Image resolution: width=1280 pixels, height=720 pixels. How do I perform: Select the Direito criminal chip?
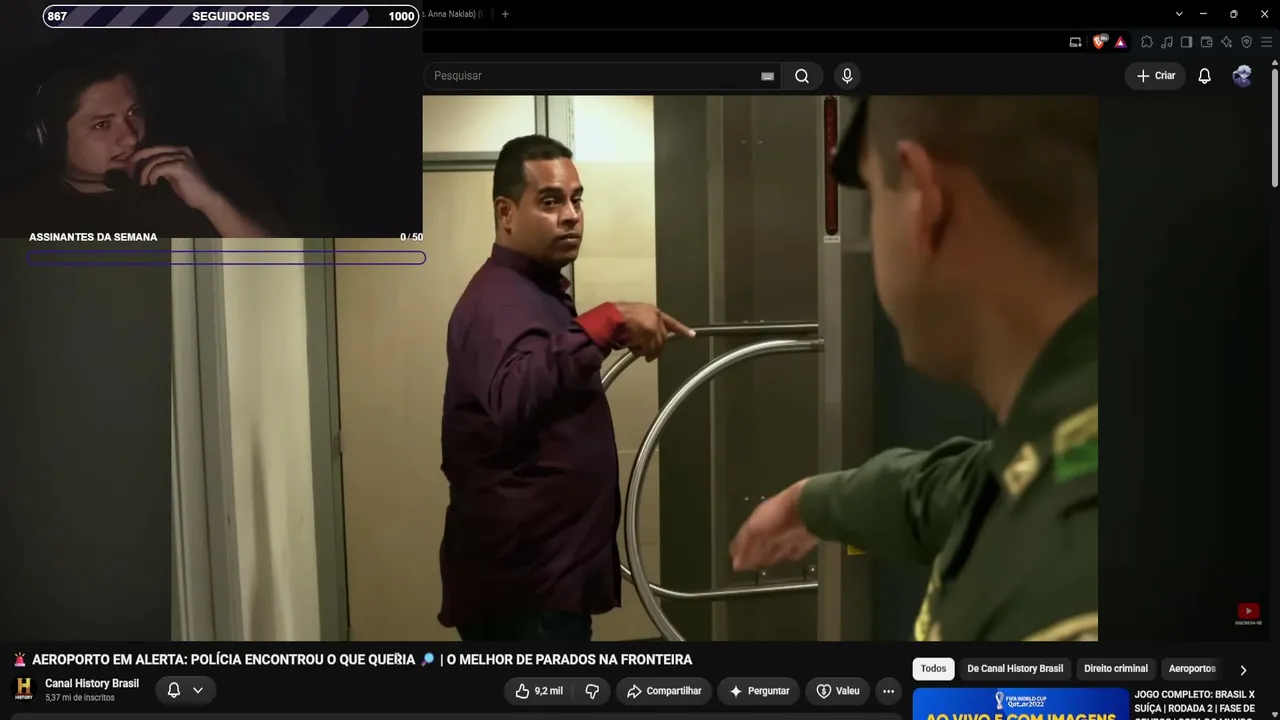point(1116,669)
